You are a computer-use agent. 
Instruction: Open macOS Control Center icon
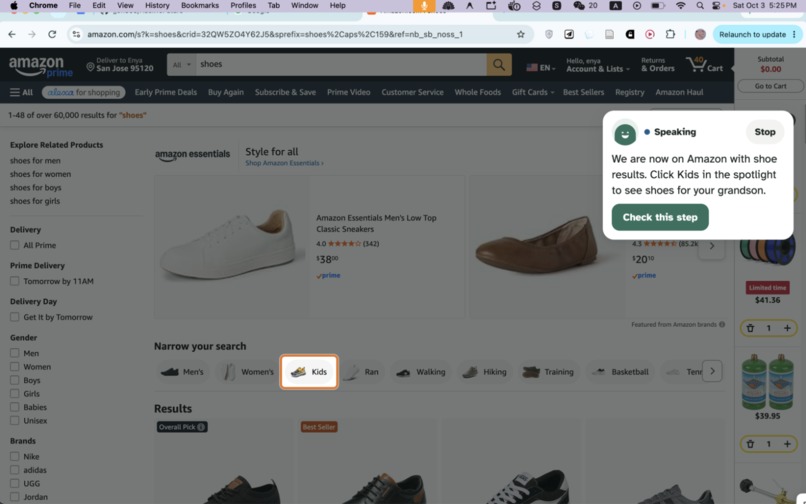(x=716, y=6)
